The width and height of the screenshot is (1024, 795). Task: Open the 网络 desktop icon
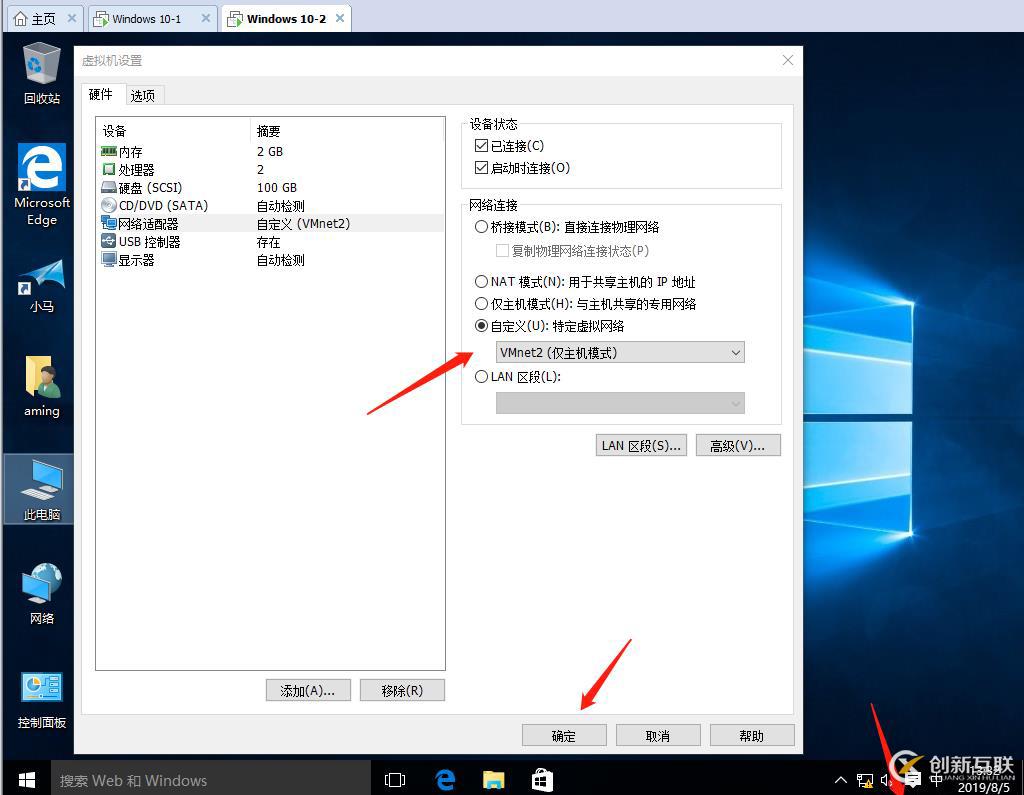(42, 593)
